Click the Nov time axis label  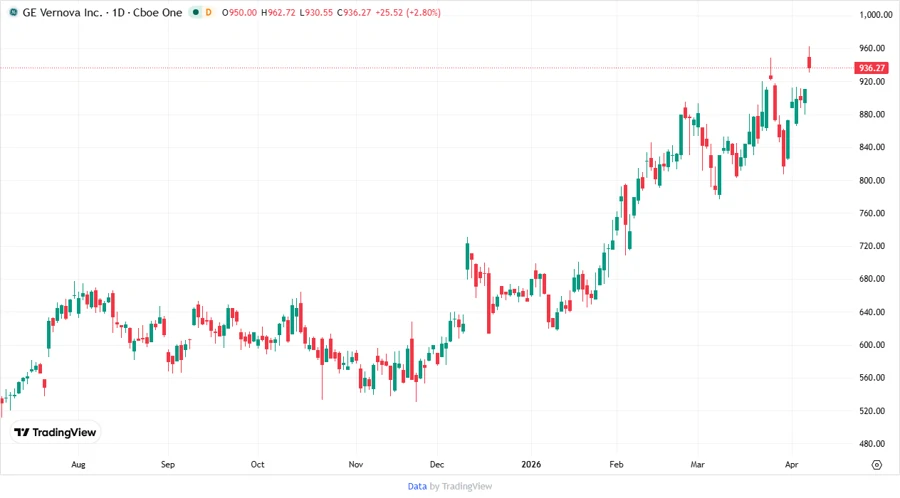(x=356, y=464)
